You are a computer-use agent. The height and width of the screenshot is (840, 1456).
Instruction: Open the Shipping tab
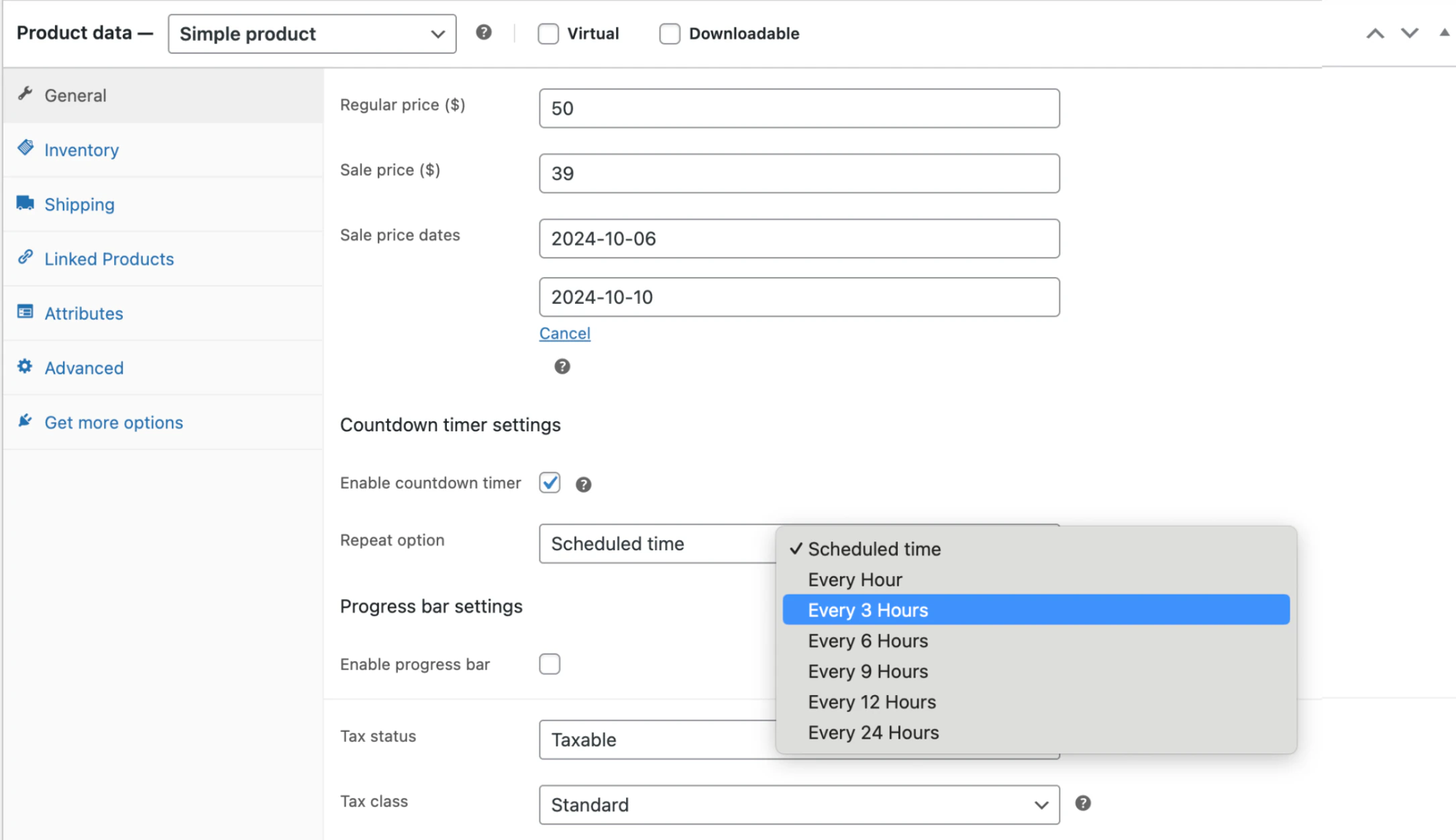(x=163, y=204)
